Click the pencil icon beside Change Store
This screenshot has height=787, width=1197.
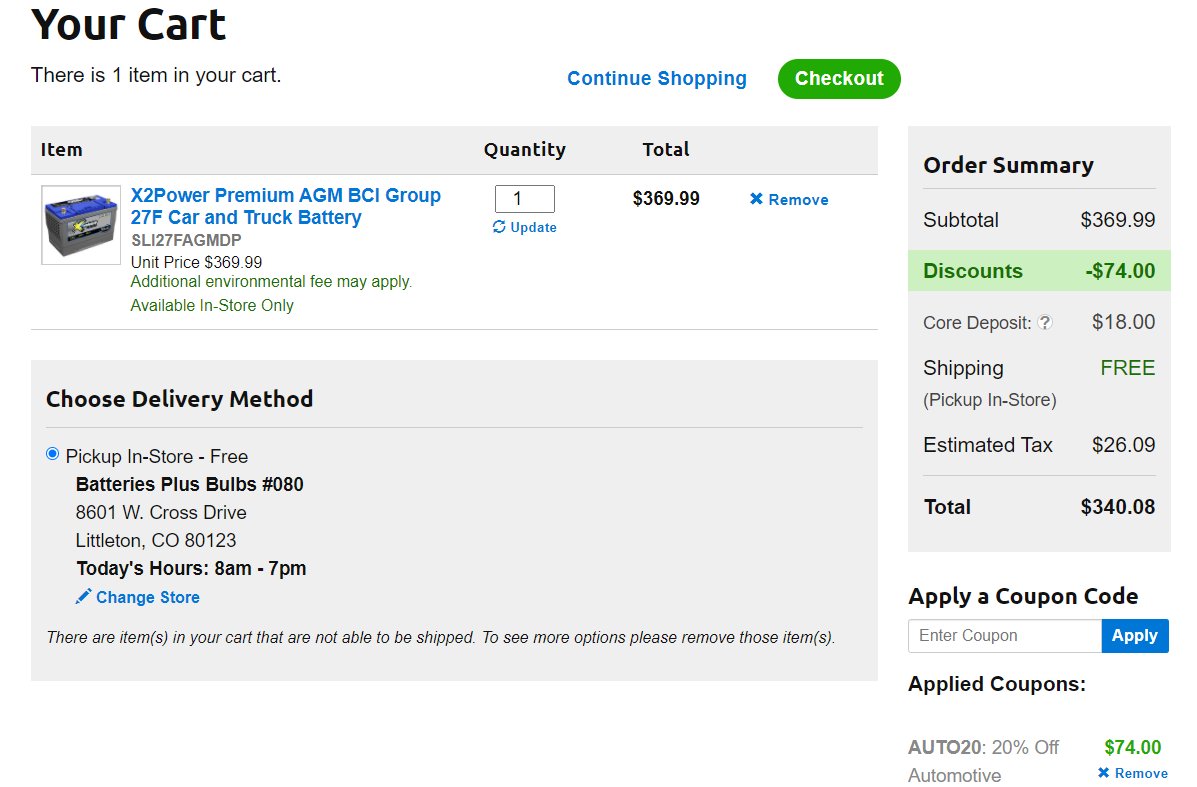coord(83,596)
